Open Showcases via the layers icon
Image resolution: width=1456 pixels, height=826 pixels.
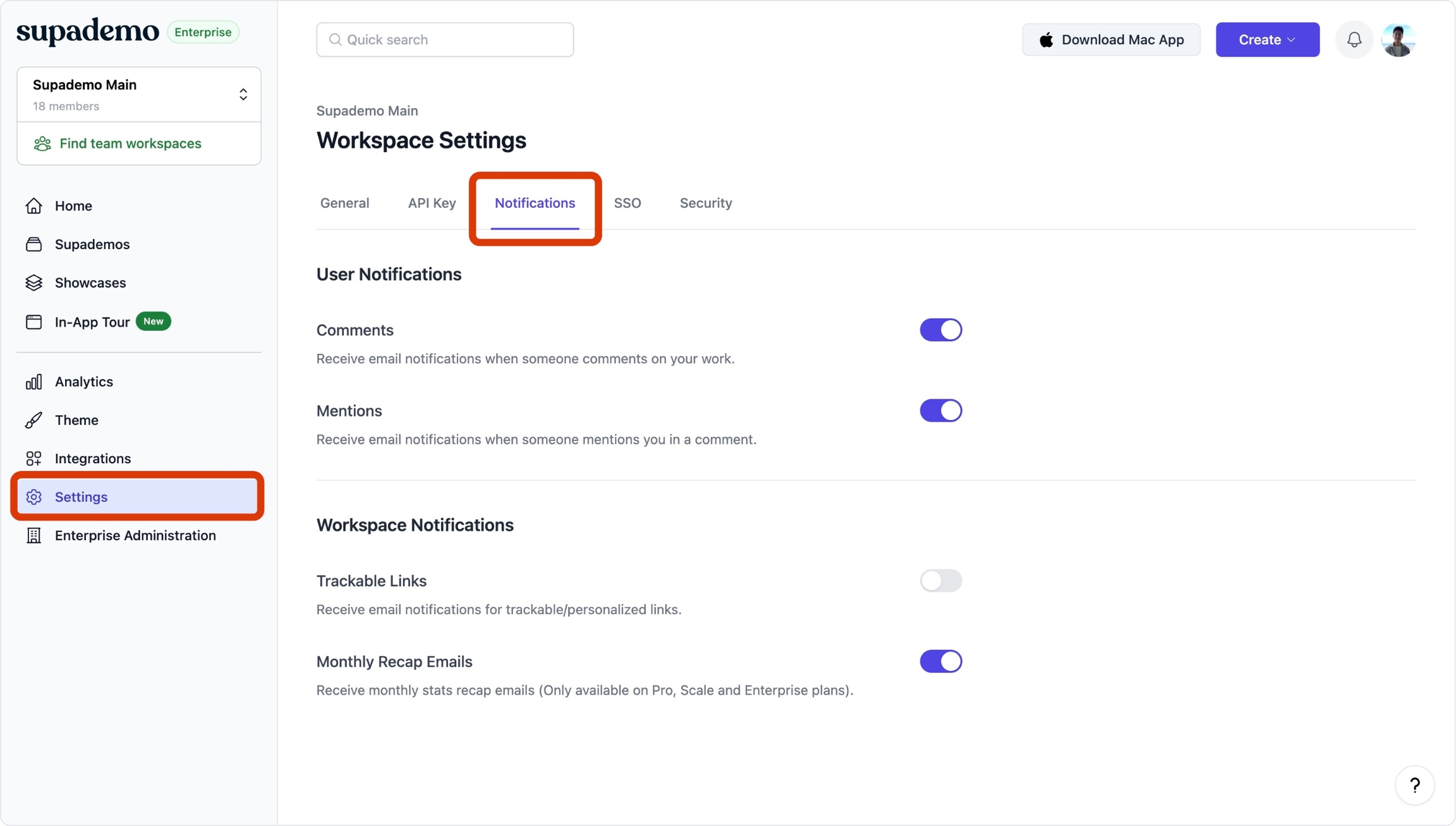(x=34, y=282)
